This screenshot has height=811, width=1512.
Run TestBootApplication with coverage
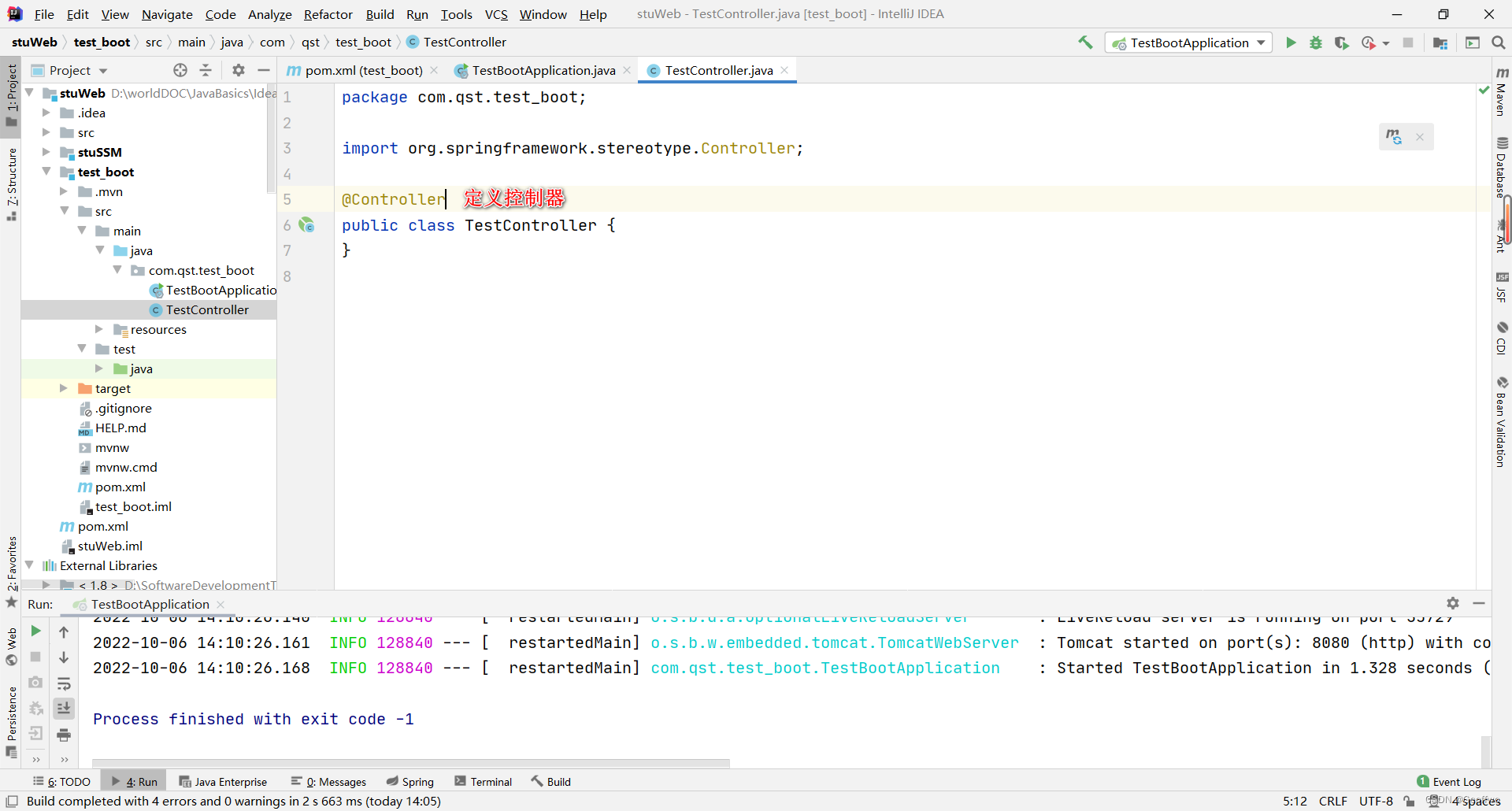(x=1342, y=43)
